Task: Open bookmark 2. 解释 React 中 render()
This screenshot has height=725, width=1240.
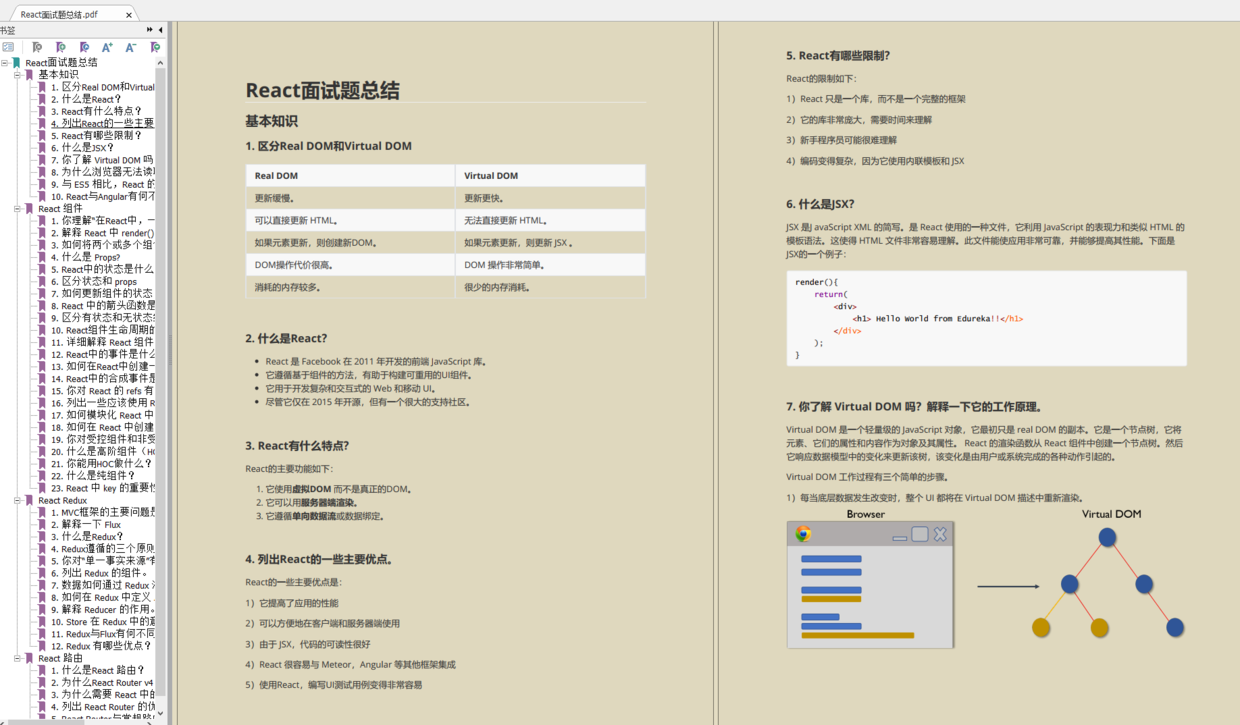Action: (x=103, y=233)
